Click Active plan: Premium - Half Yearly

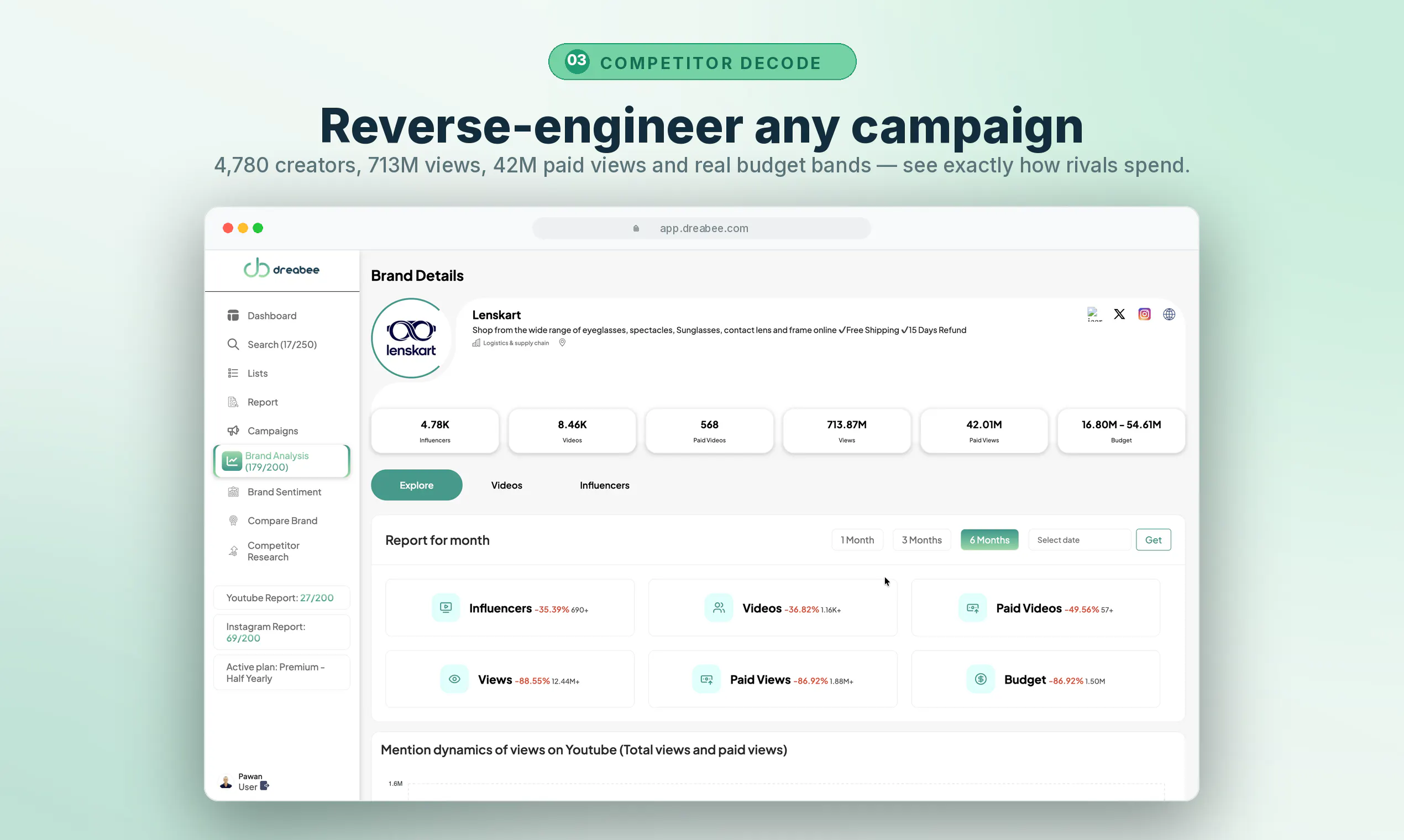tap(281, 673)
